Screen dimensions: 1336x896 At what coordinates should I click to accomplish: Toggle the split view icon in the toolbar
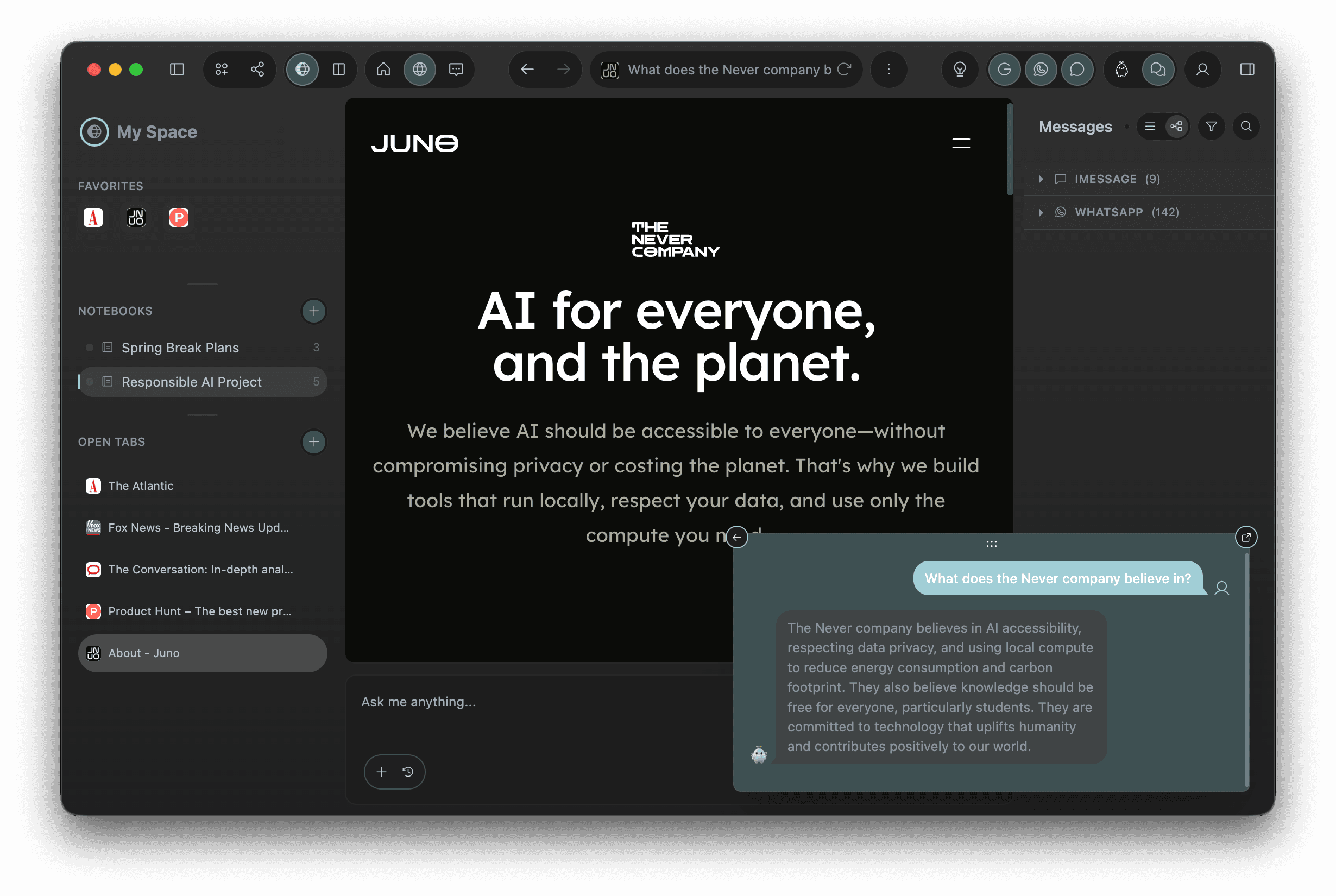338,69
